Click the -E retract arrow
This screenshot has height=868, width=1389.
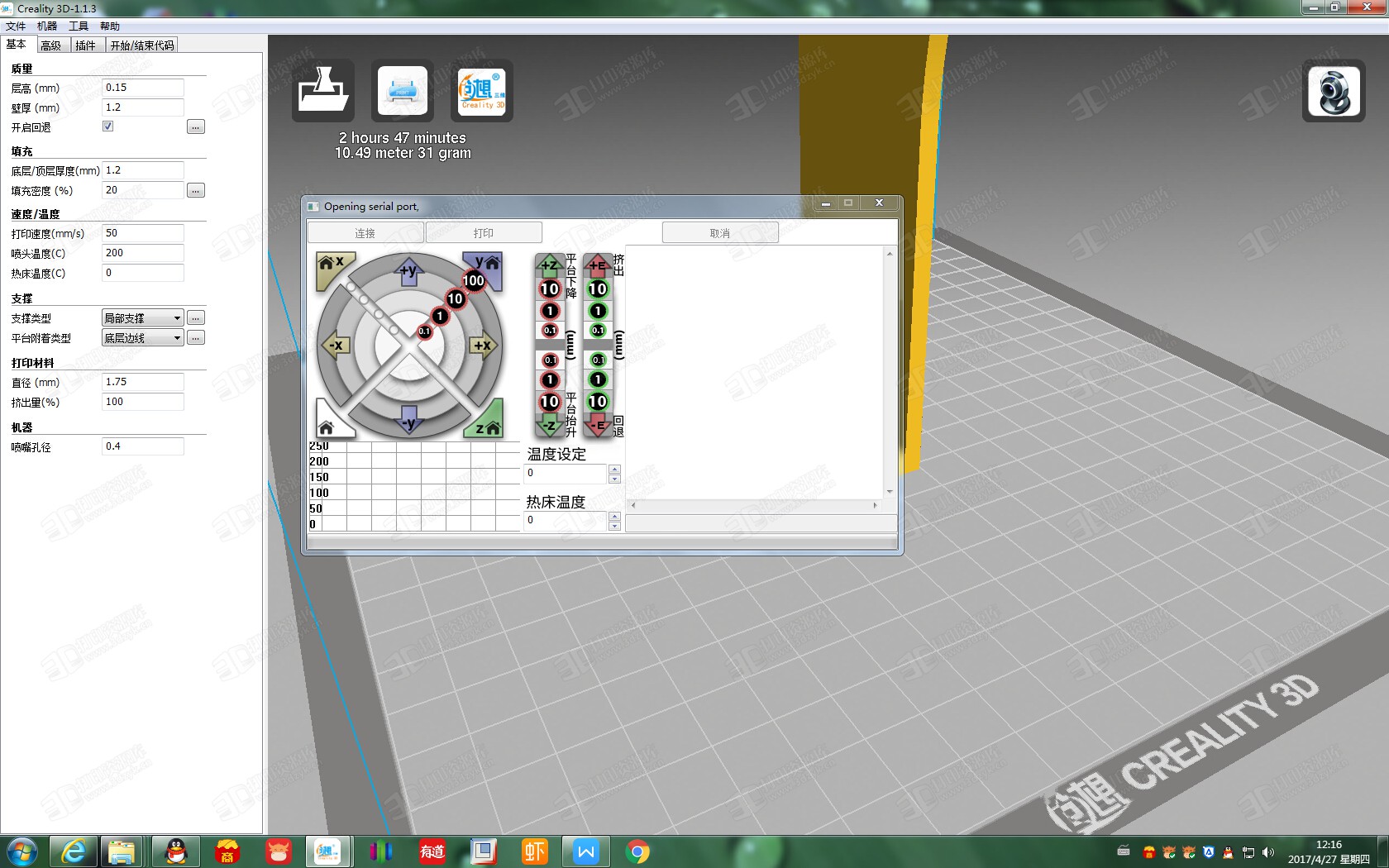click(x=598, y=425)
